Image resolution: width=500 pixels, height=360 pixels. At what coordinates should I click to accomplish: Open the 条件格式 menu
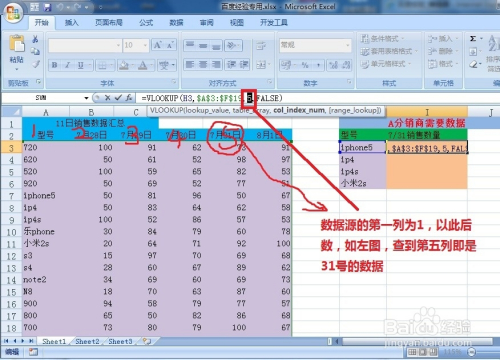pos(383,39)
